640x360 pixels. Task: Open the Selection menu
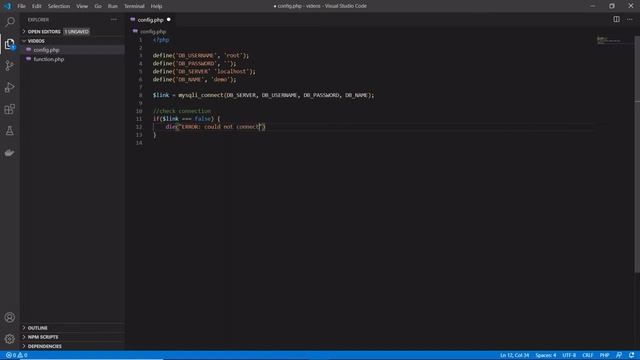click(59, 6)
